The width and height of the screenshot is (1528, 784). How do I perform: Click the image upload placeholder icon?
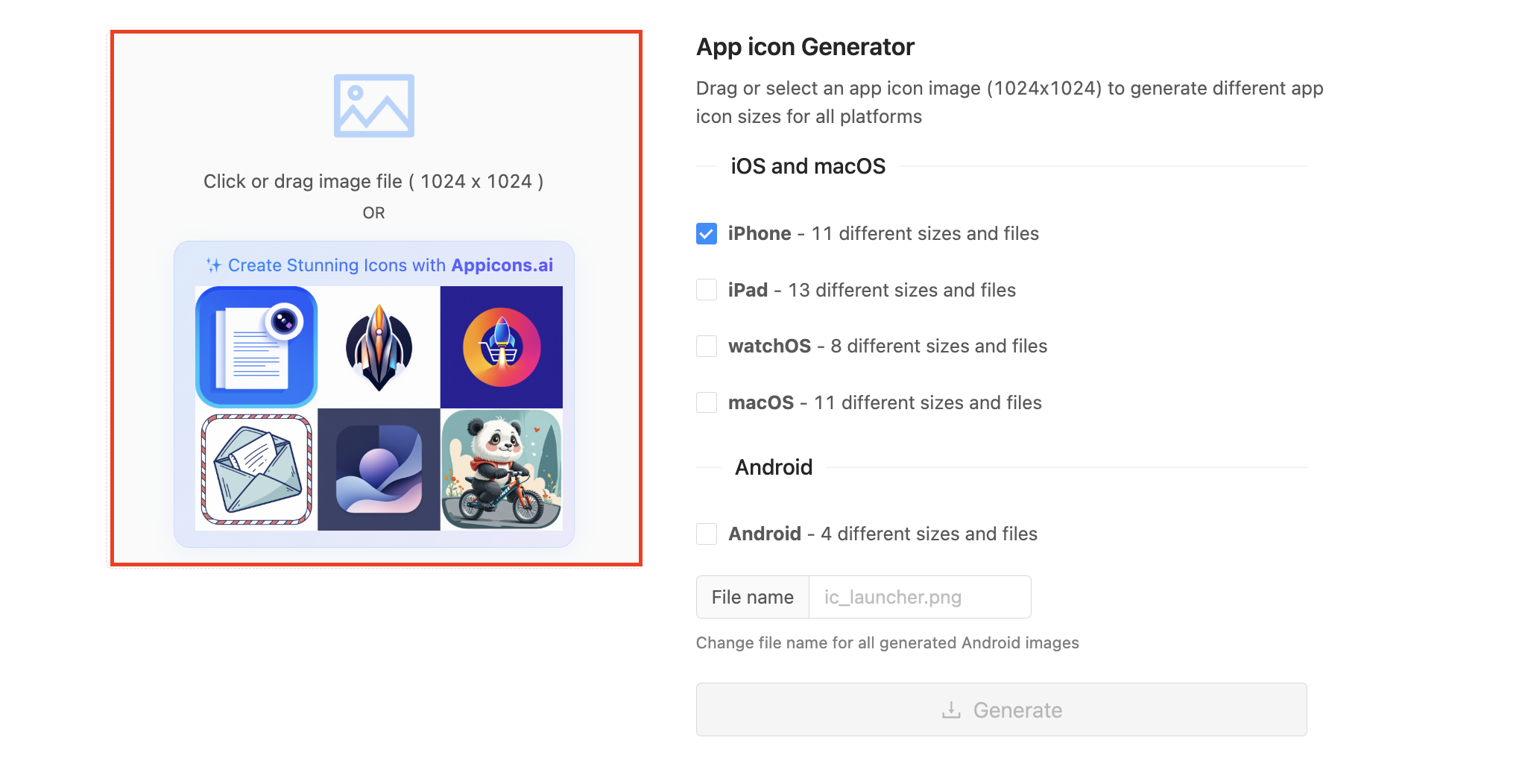(373, 106)
